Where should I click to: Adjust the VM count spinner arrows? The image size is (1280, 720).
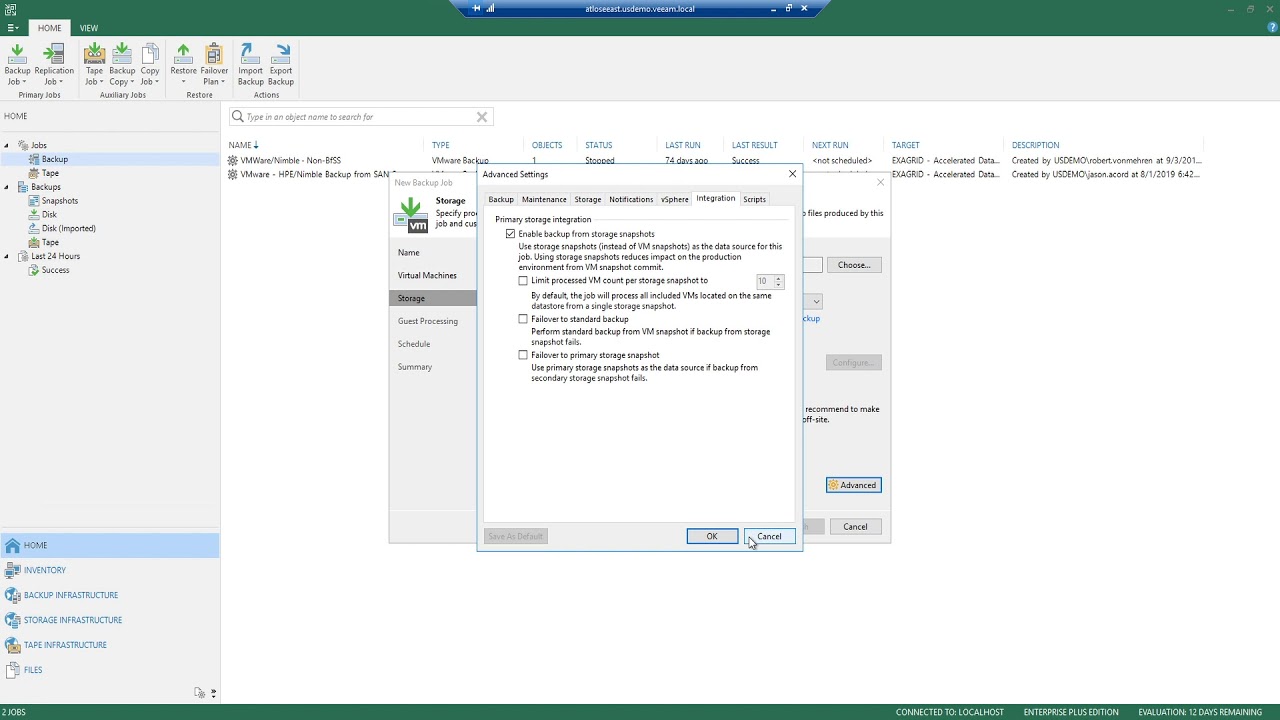point(779,282)
